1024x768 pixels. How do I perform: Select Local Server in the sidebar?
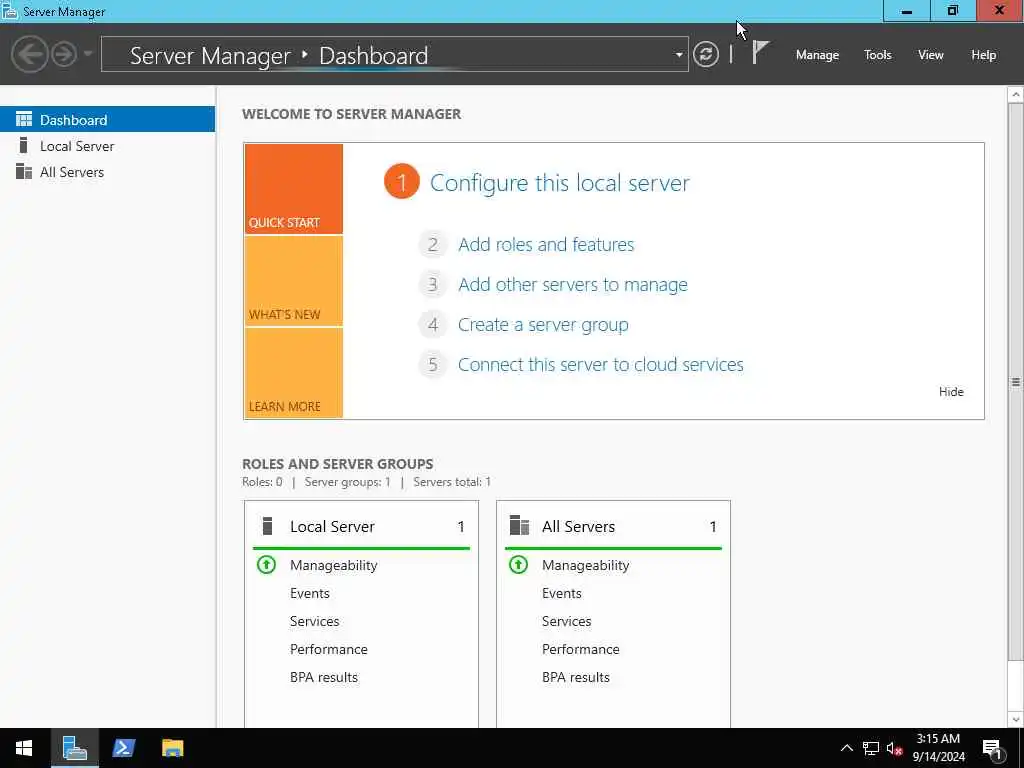click(107, 146)
